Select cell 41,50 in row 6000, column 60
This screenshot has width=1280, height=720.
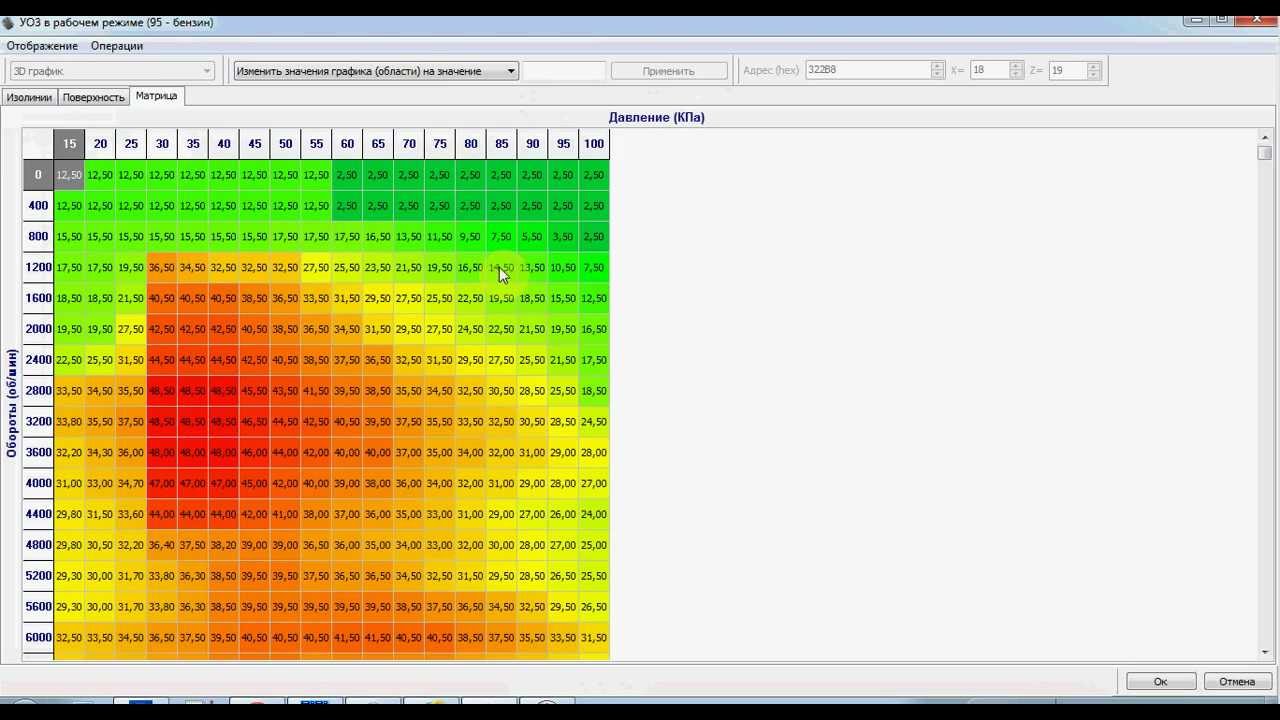347,638
